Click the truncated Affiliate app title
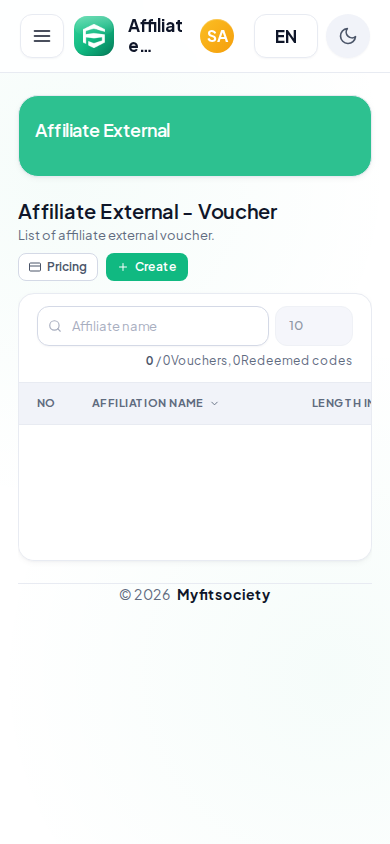390x844 pixels. click(x=155, y=36)
